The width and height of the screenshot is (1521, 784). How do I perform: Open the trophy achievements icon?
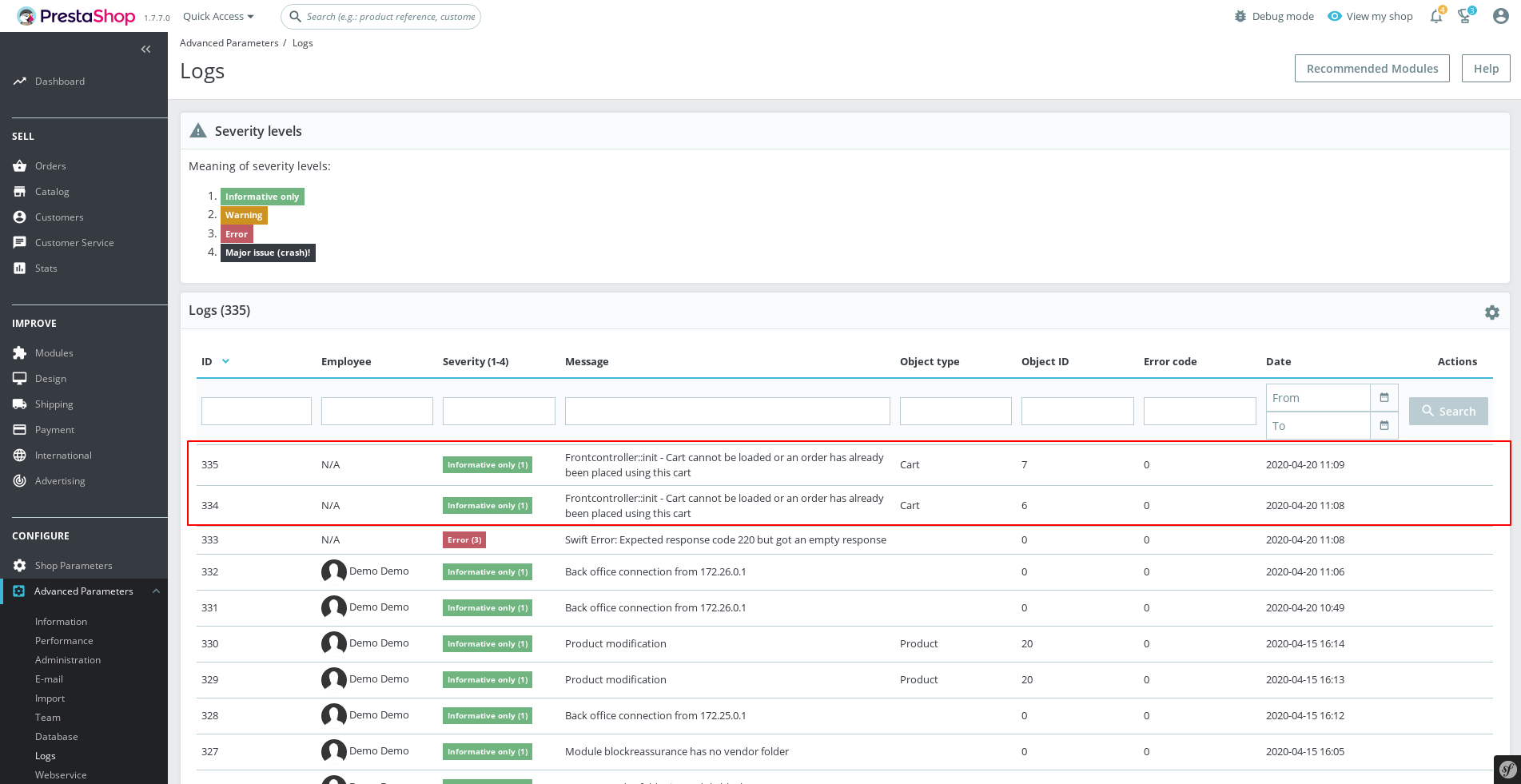pyautogui.click(x=1465, y=16)
